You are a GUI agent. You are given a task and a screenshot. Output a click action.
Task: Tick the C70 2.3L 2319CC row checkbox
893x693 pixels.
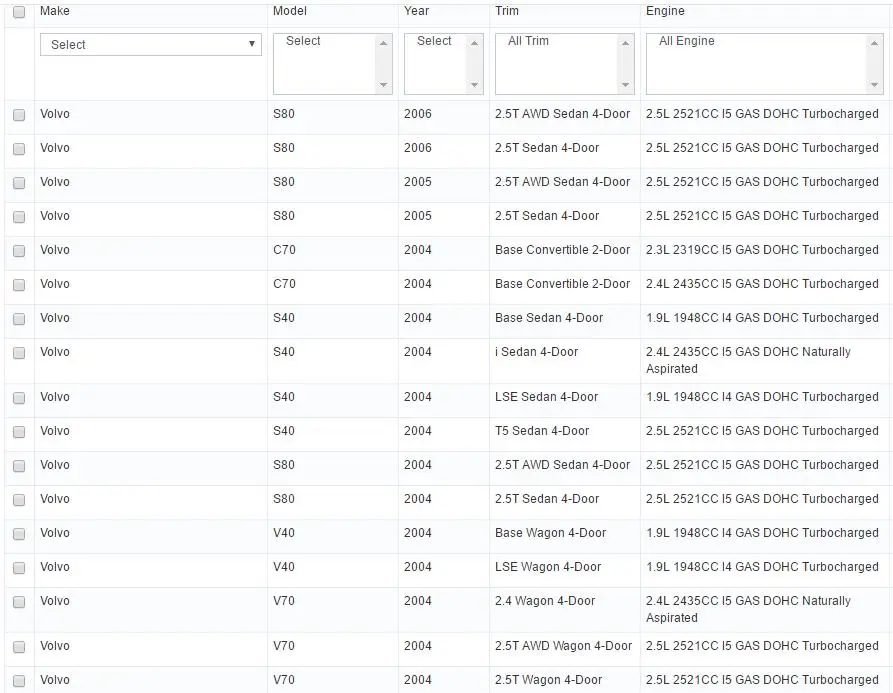pyautogui.click(x=19, y=251)
